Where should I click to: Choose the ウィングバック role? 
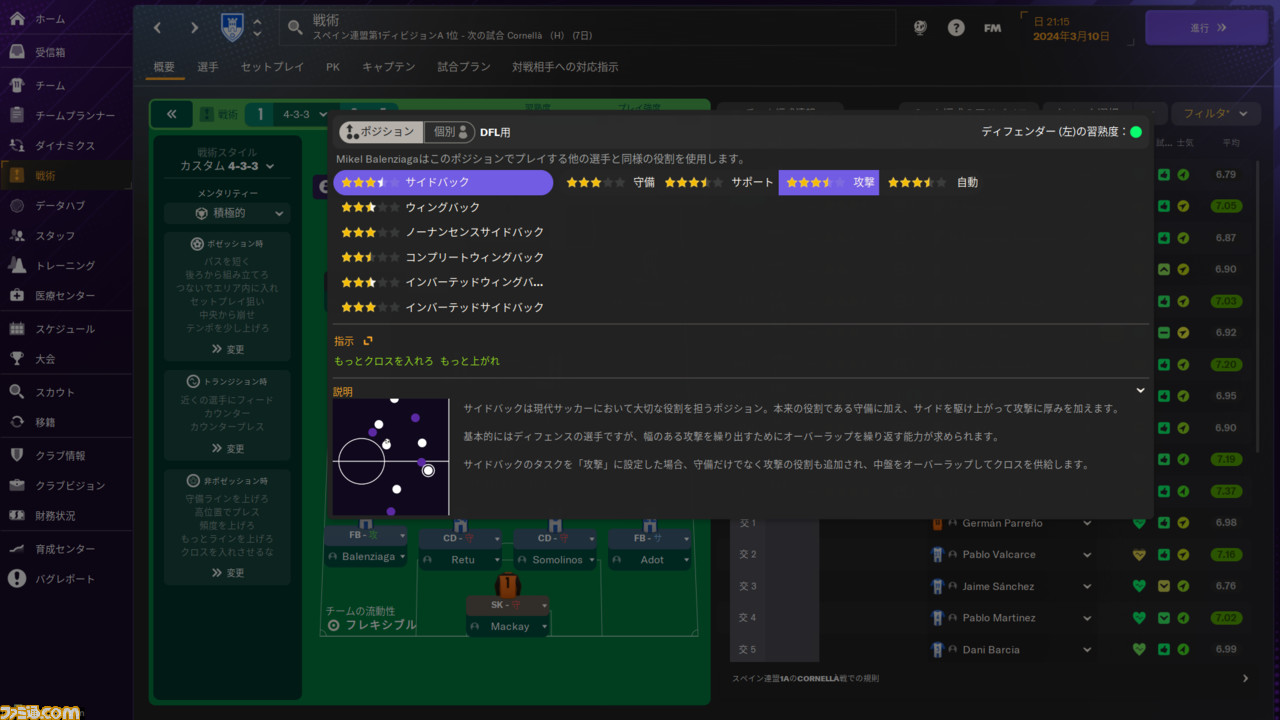(x=443, y=207)
